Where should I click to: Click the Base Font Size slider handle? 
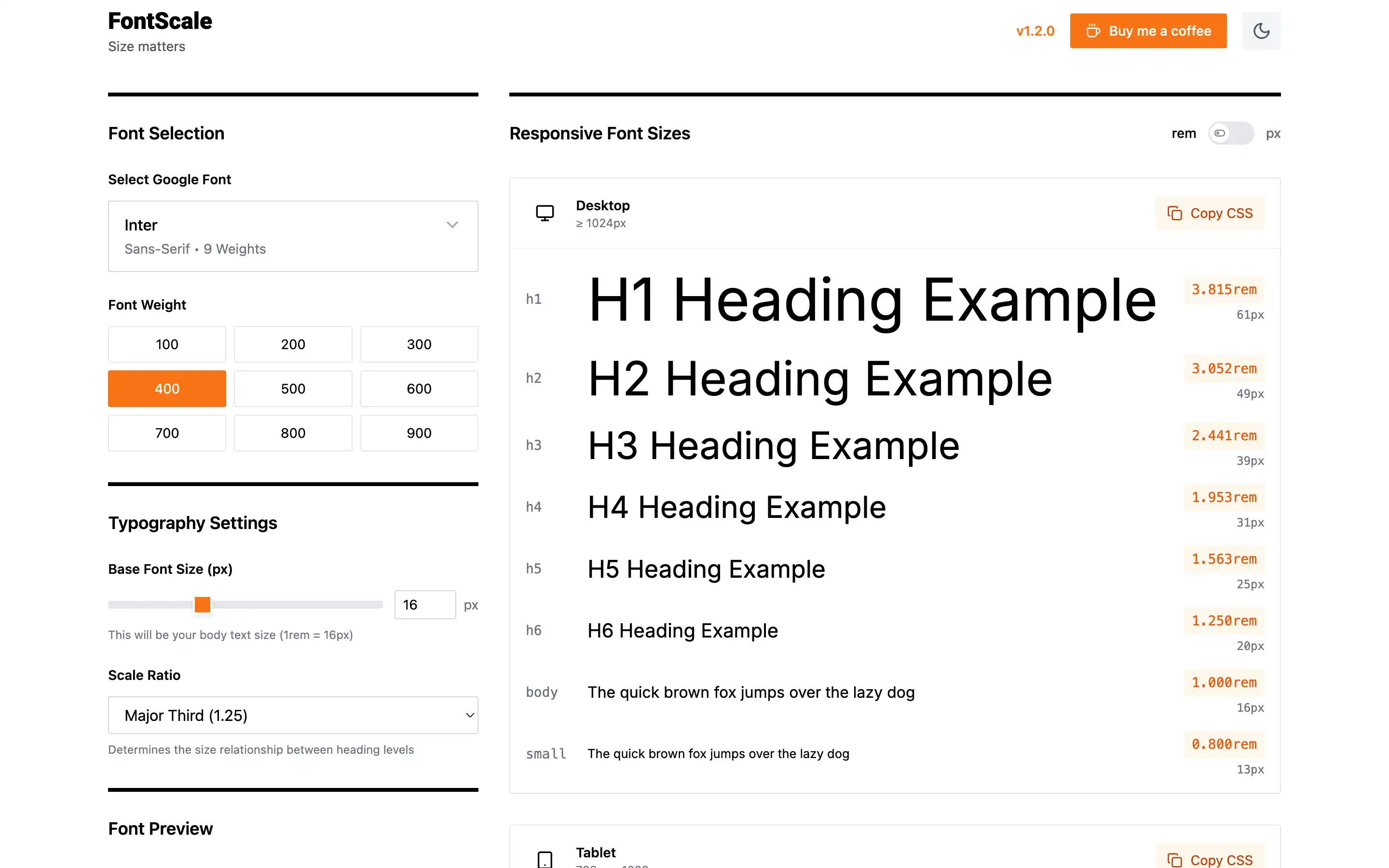[x=202, y=605]
